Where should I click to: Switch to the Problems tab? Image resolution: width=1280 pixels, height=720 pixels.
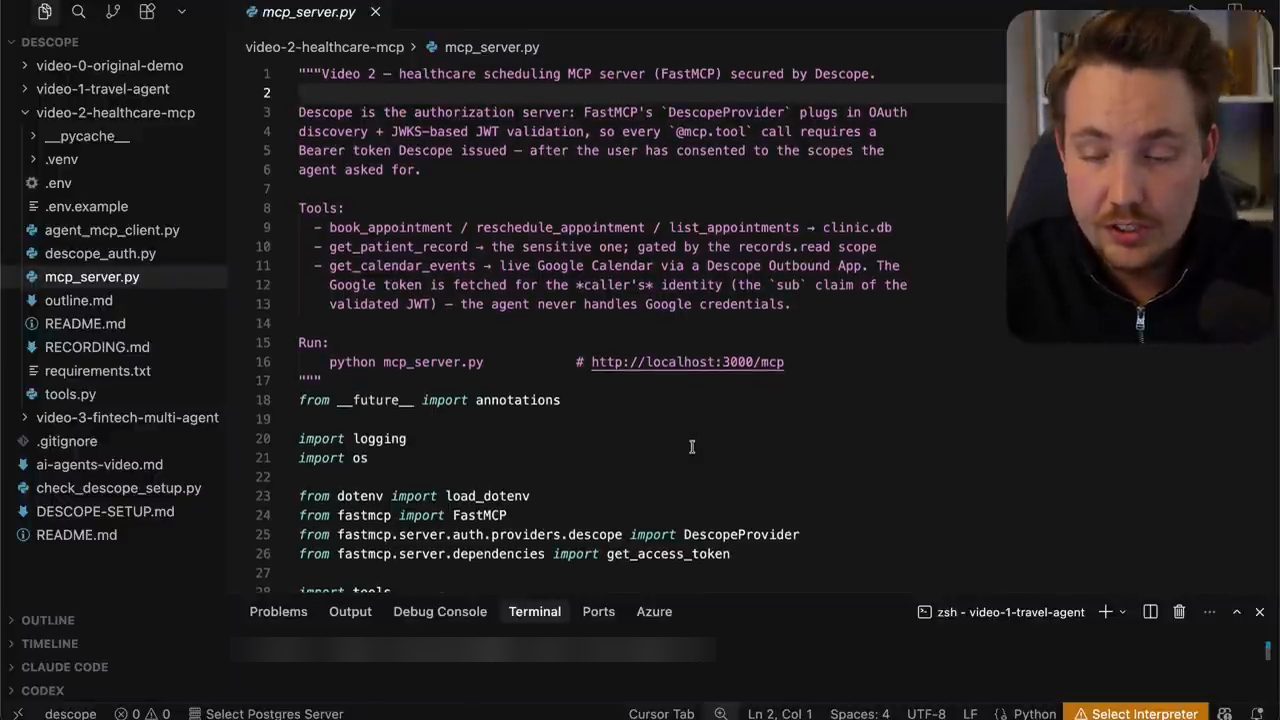[x=278, y=612]
